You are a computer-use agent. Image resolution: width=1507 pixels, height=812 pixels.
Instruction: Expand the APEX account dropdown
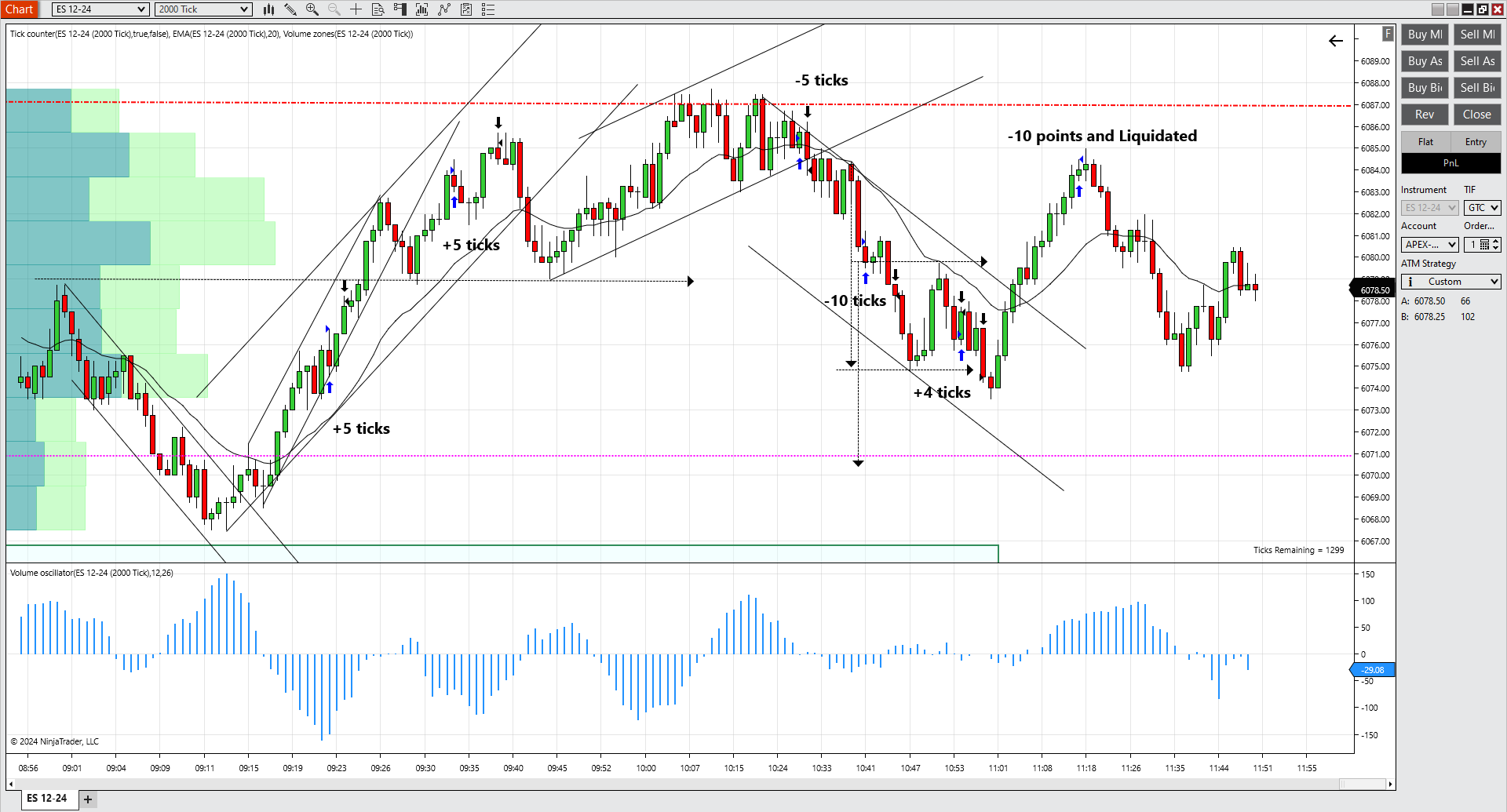tap(1429, 245)
